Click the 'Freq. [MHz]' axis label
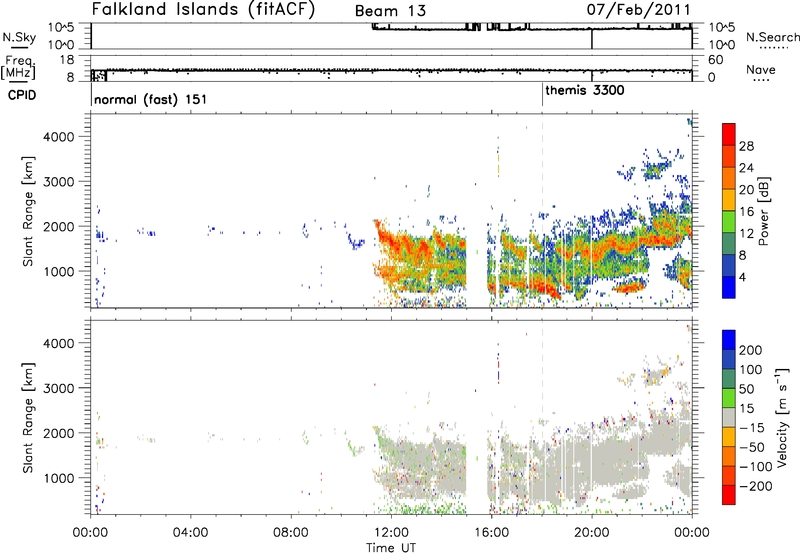 tap(18, 68)
